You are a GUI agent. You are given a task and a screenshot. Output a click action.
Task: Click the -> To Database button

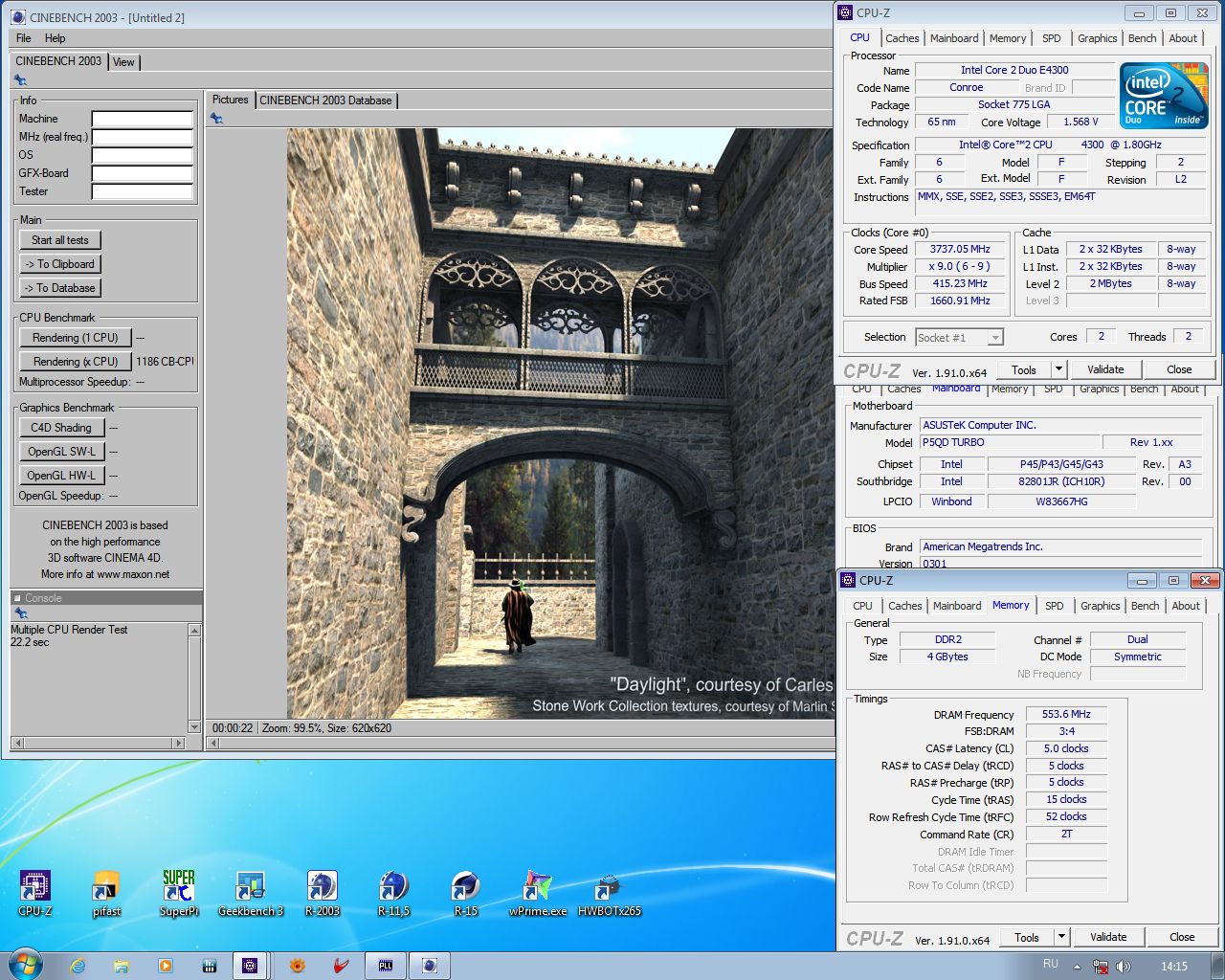point(60,288)
